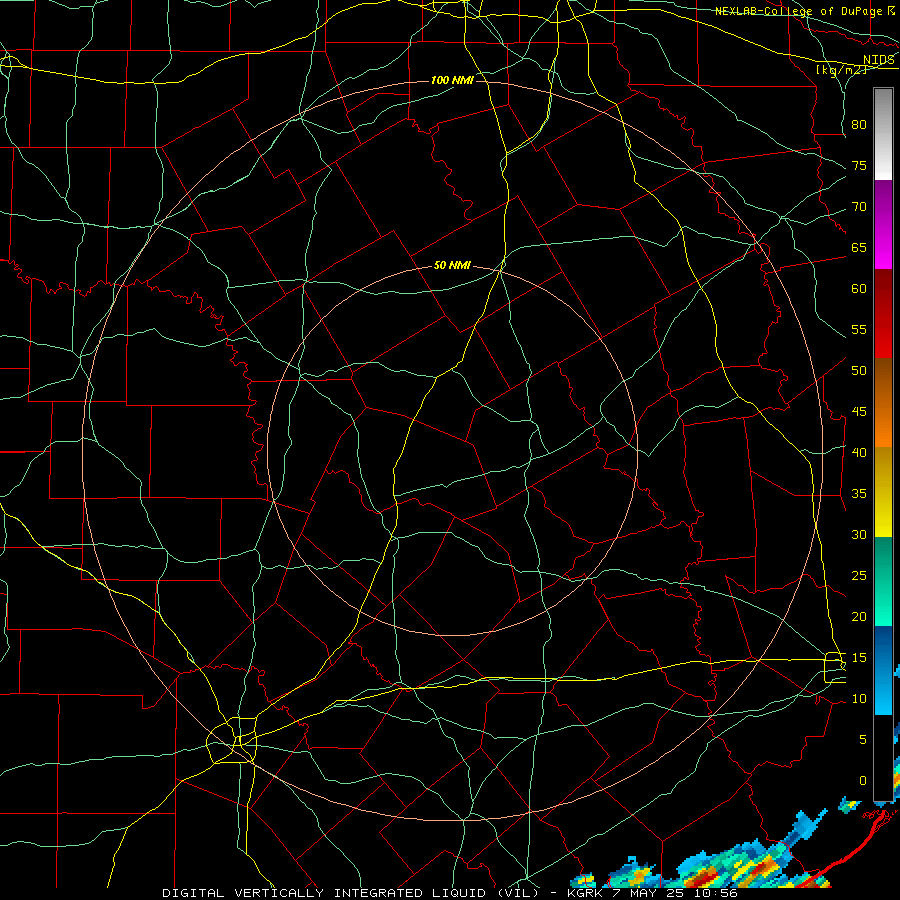The height and width of the screenshot is (900, 900).
Task: Click the 30 value on the VIL scale
Action: tap(859, 534)
